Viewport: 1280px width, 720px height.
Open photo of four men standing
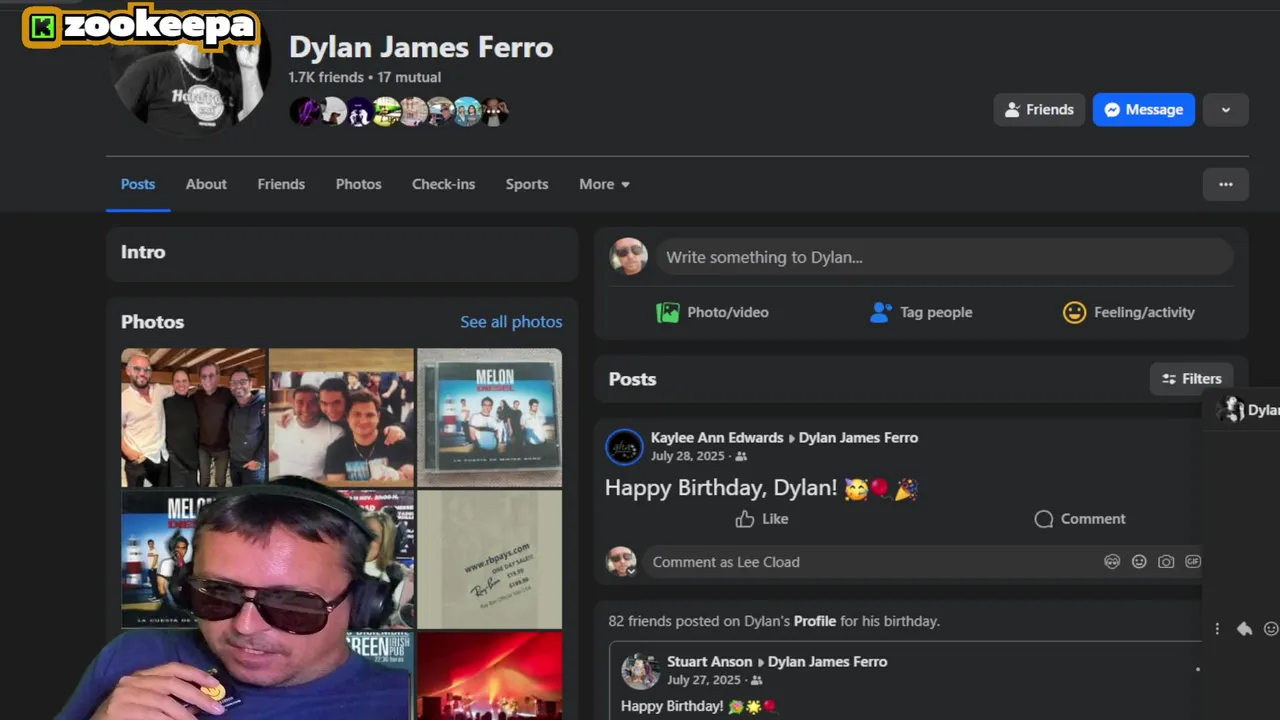pyautogui.click(x=193, y=417)
